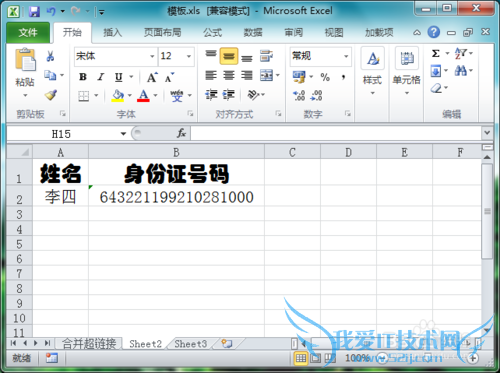Open the Sheet3 sheet tab
500x373 pixels.
click(191, 343)
